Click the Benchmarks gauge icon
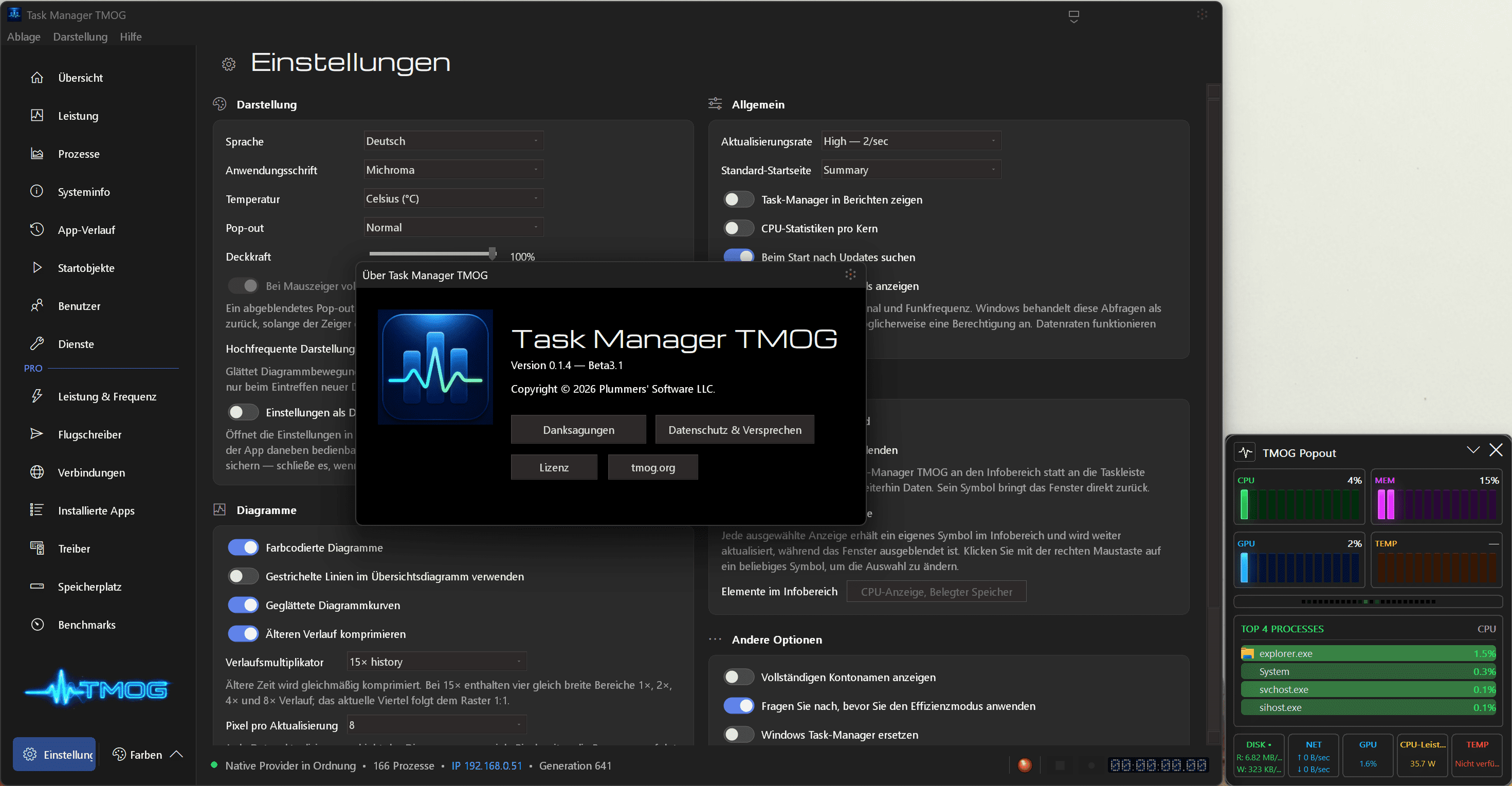The width and height of the screenshot is (1512, 786). point(37,625)
